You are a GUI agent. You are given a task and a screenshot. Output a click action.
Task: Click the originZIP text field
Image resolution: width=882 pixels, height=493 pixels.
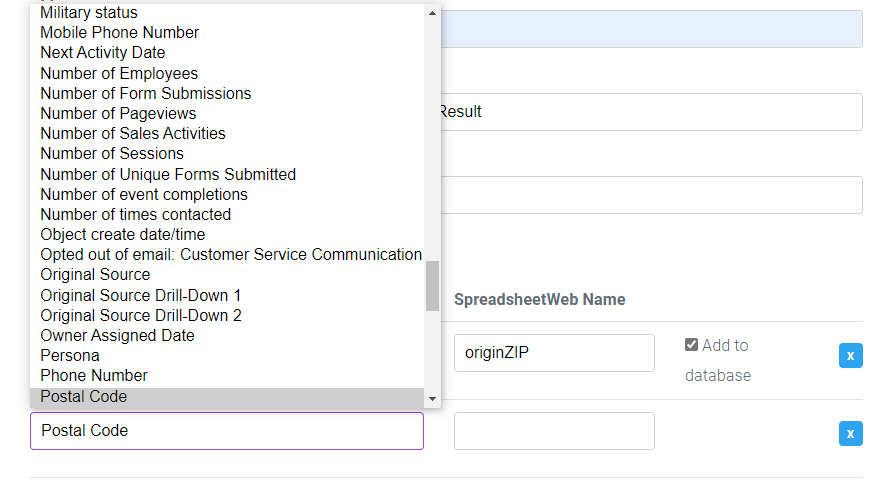[554, 353]
